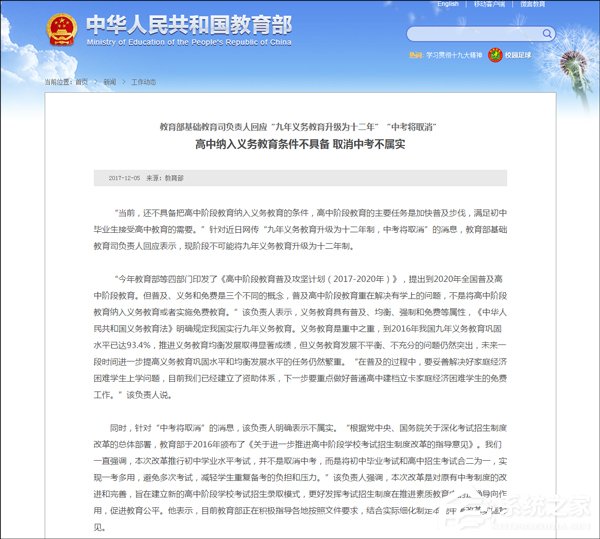Open 新闻 in breadcrumb
Screen dimensions: 600x539
(110, 82)
